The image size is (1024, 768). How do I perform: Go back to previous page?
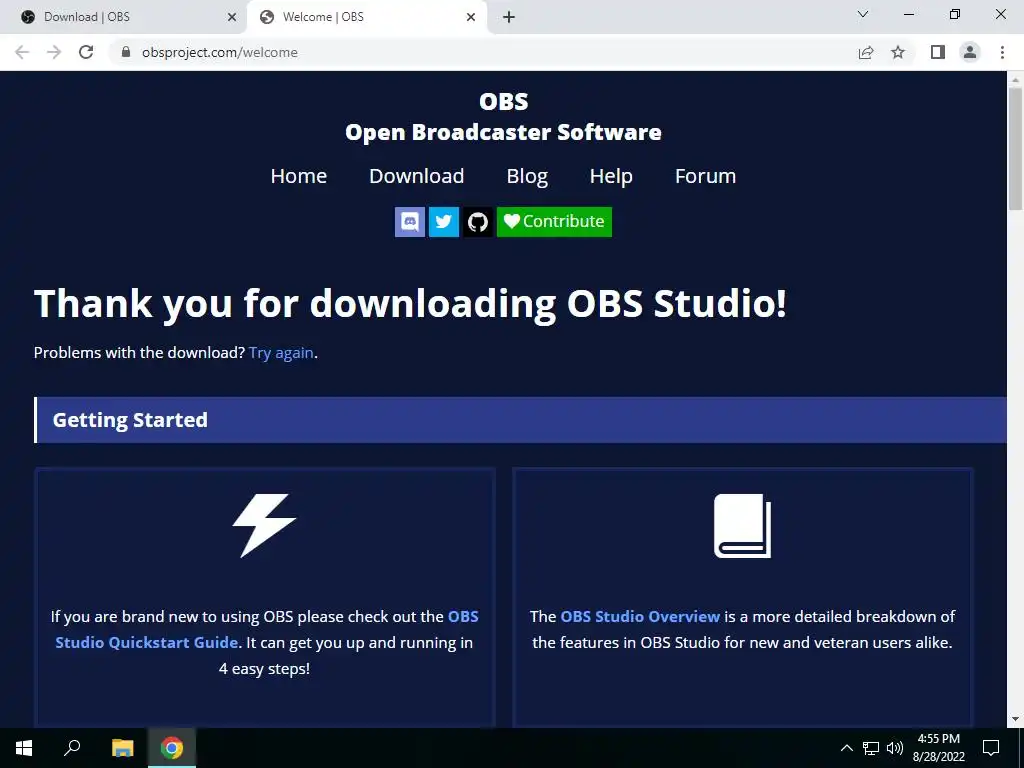(x=22, y=52)
